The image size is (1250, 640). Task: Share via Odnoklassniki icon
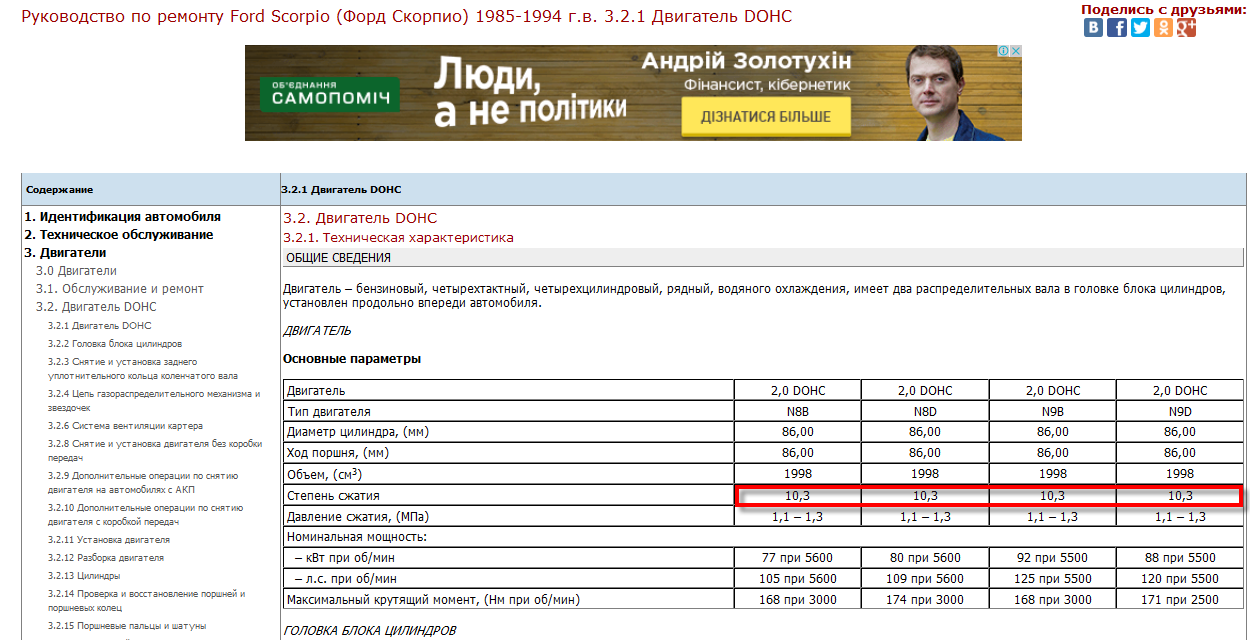[1163, 28]
